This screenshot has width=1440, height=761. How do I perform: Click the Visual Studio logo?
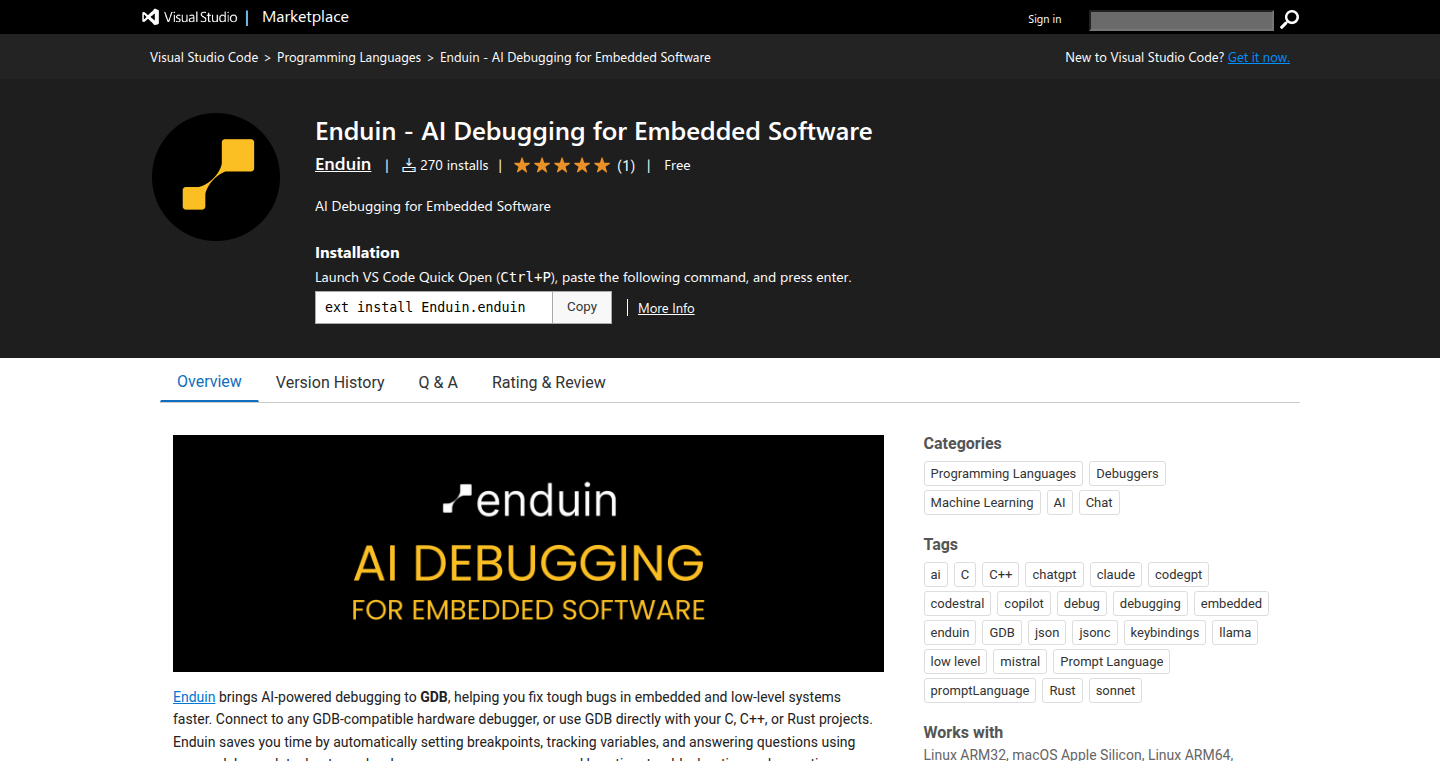click(190, 17)
